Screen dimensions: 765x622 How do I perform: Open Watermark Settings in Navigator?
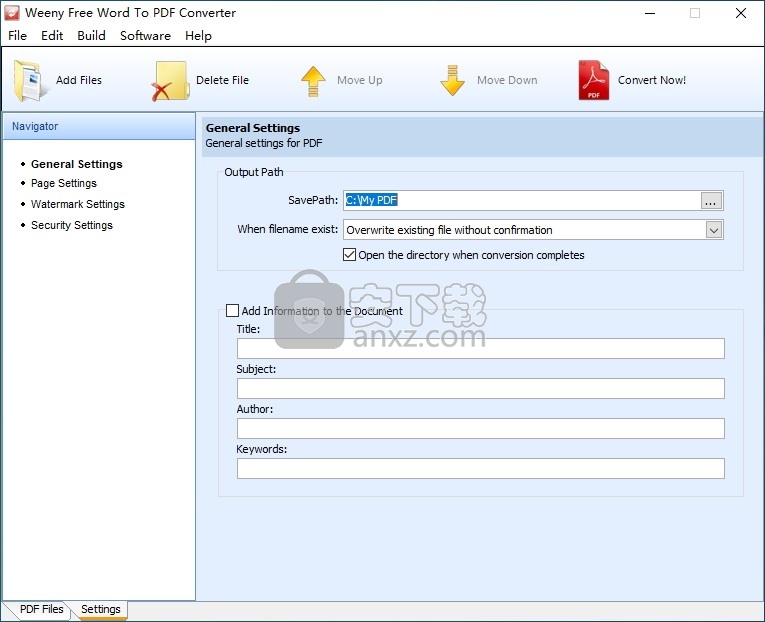click(x=78, y=204)
